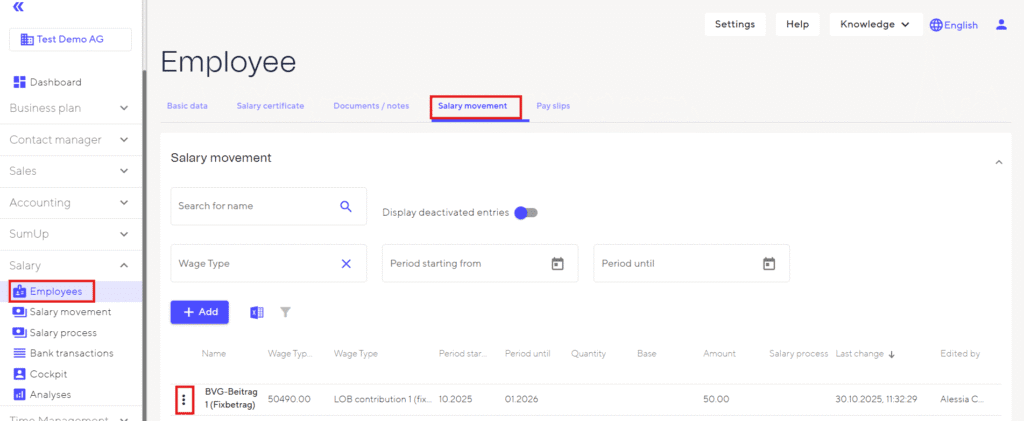
Task: Toggle Display deactivated entries switch
Action: [x=526, y=213]
